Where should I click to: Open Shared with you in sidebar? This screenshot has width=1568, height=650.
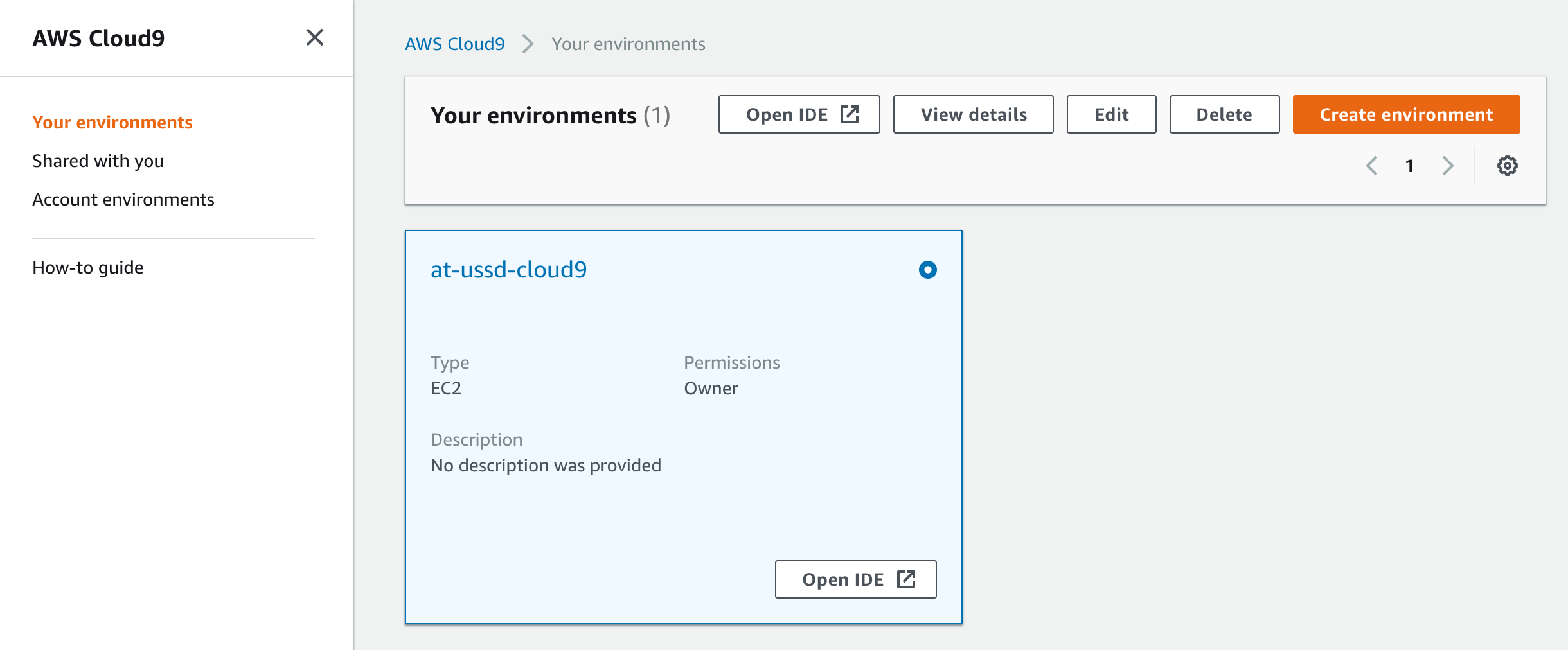pos(98,161)
